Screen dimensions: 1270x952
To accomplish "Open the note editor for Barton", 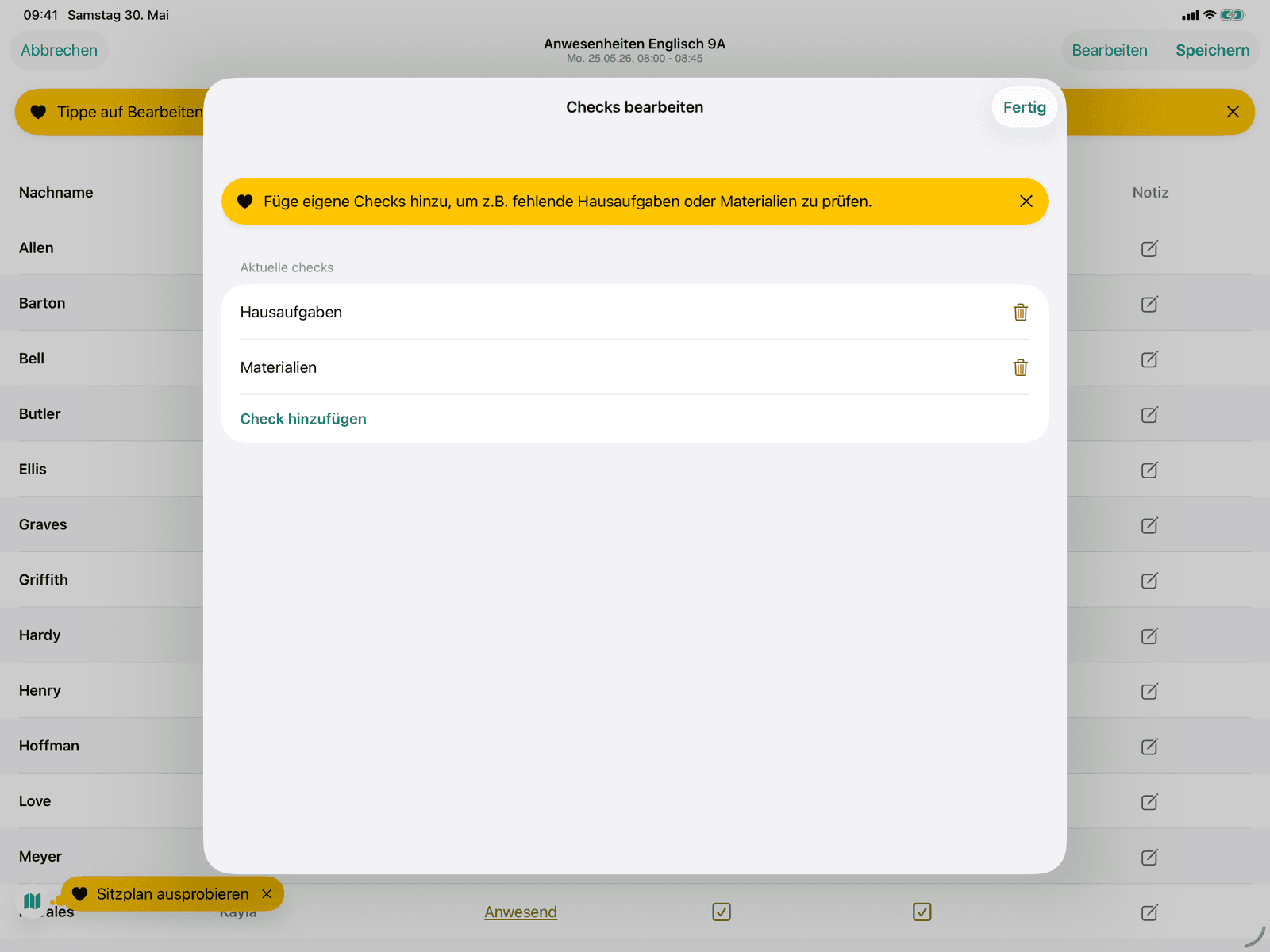I will [1149, 304].
